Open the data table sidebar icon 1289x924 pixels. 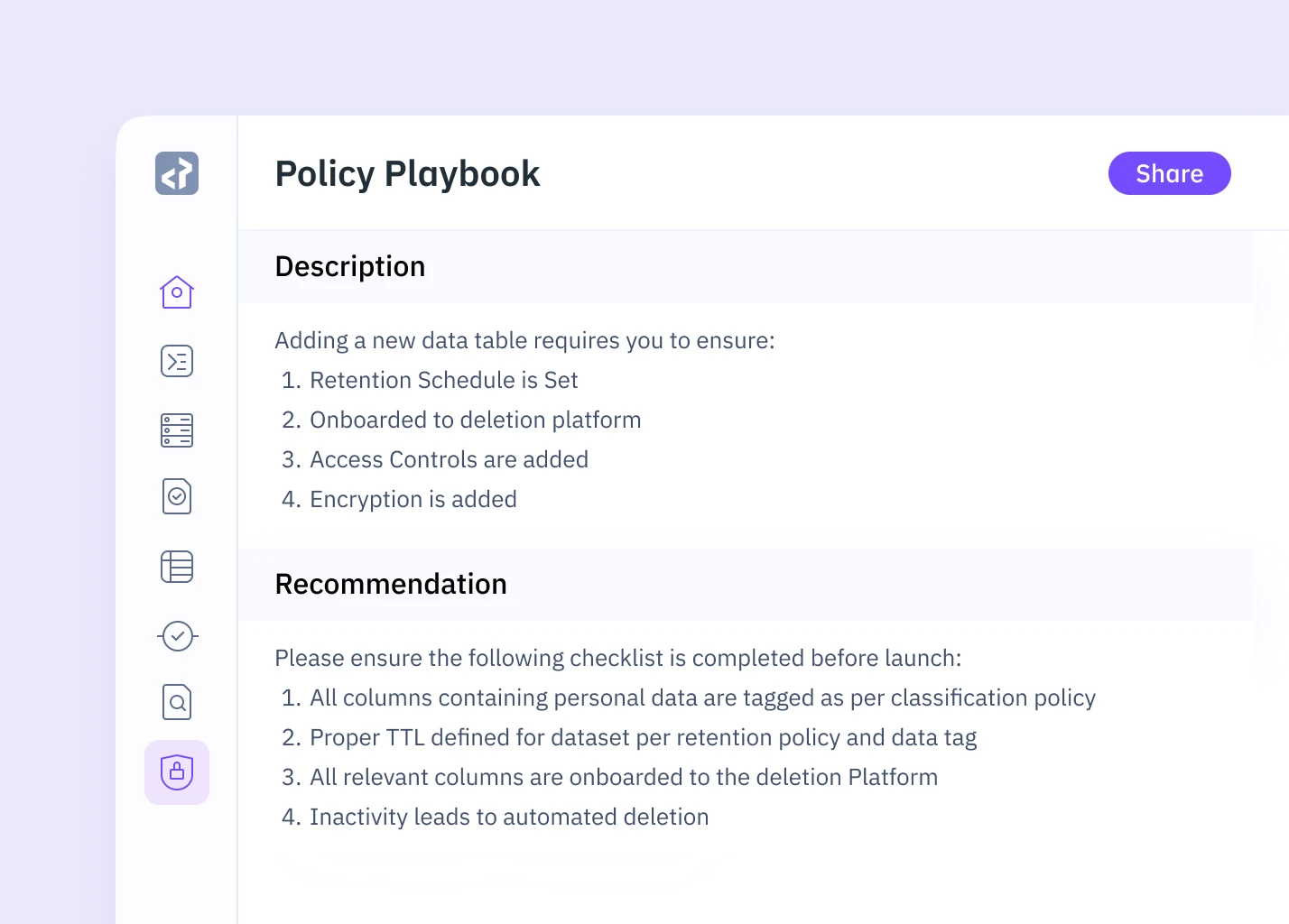pyautogui.click(x=177, y=567)
